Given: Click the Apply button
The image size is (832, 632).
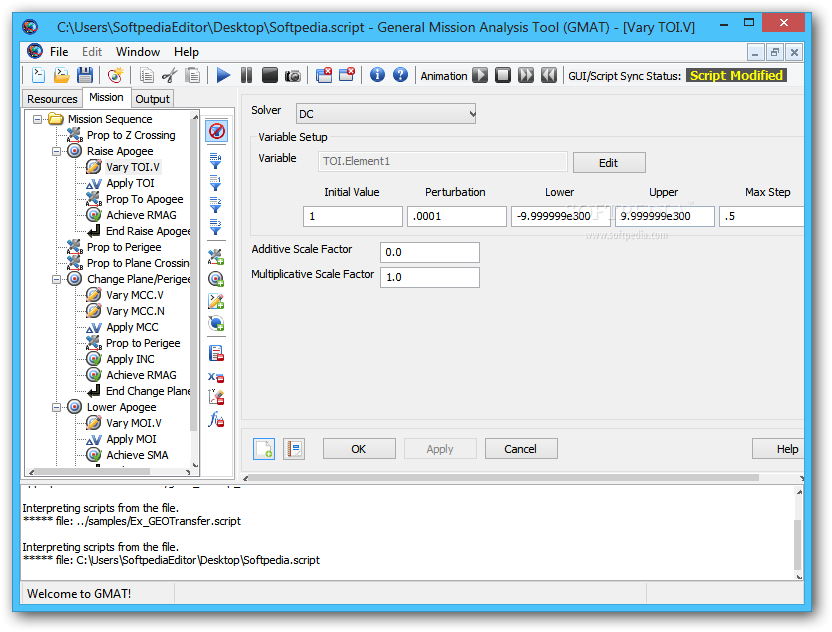Looking at the screenshot, I should click(x=440, y=449).
